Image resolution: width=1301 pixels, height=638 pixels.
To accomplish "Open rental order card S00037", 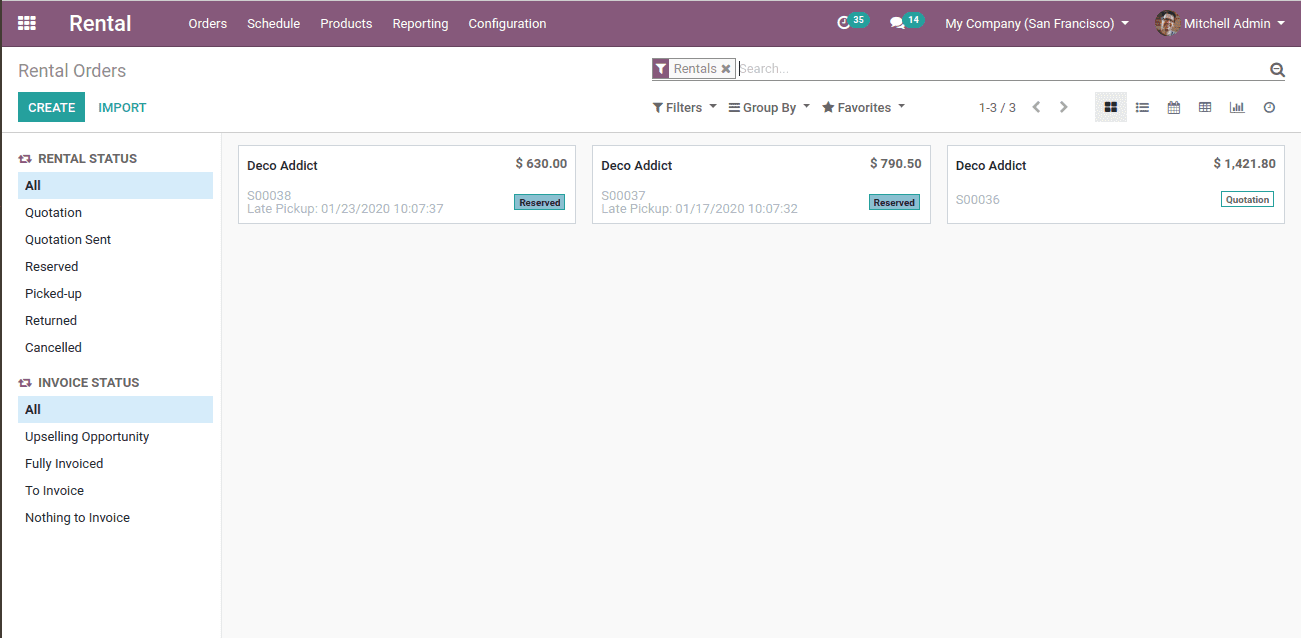I will point(761,184).
